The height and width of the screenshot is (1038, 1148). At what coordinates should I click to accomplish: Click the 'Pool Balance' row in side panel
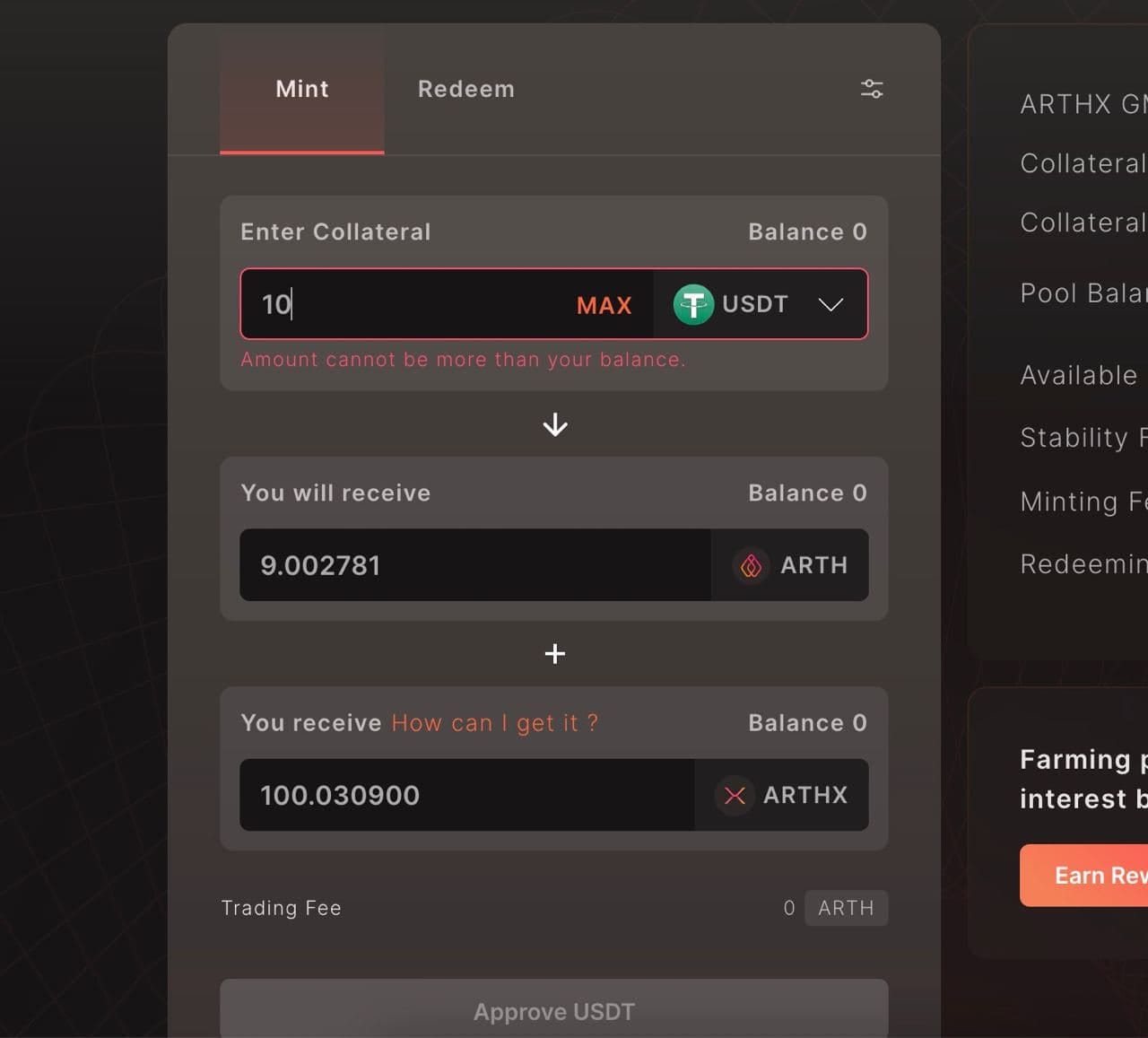[1083, 293]
